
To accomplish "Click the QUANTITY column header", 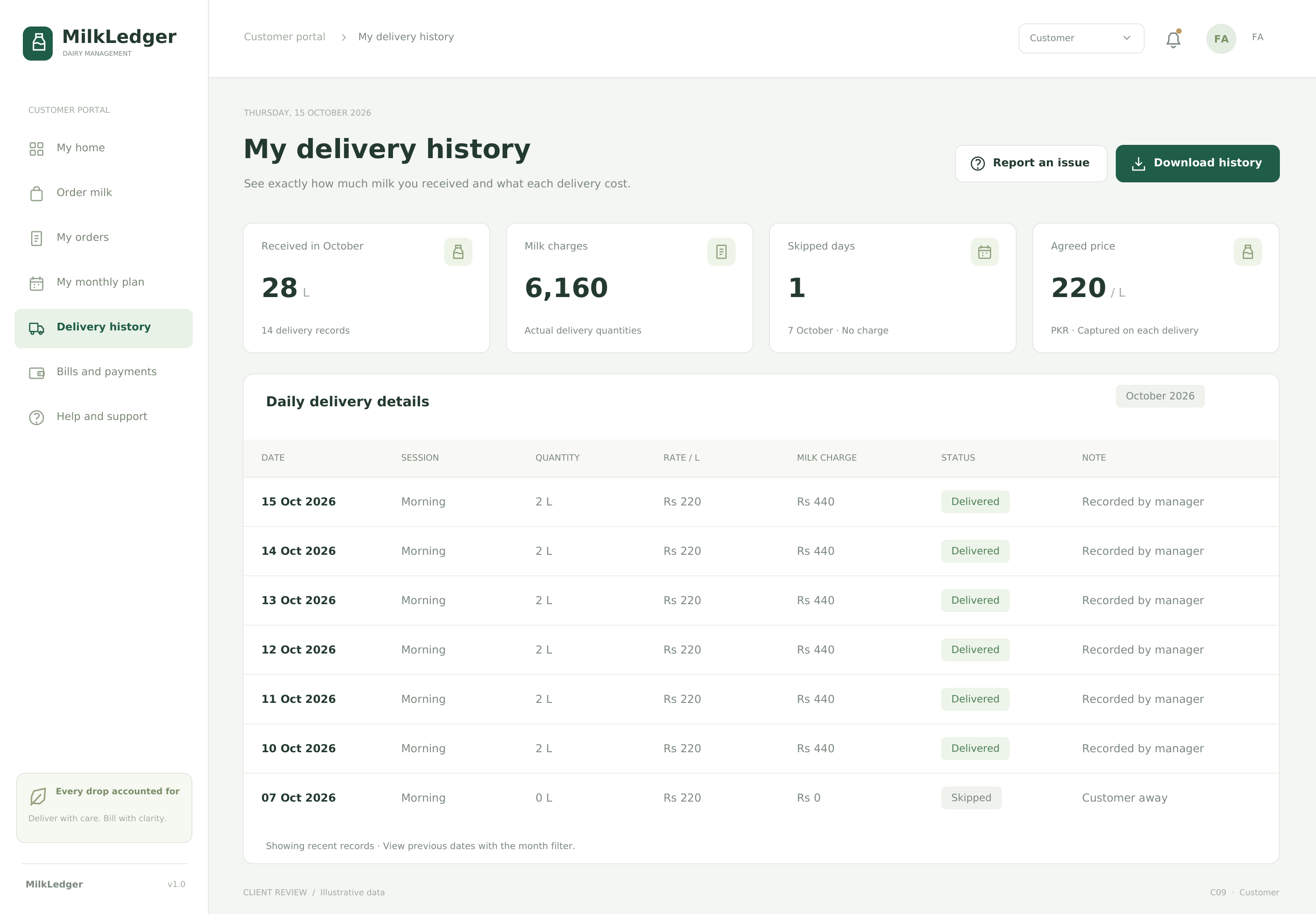I will pyautogui.click(x=557, y=457).
